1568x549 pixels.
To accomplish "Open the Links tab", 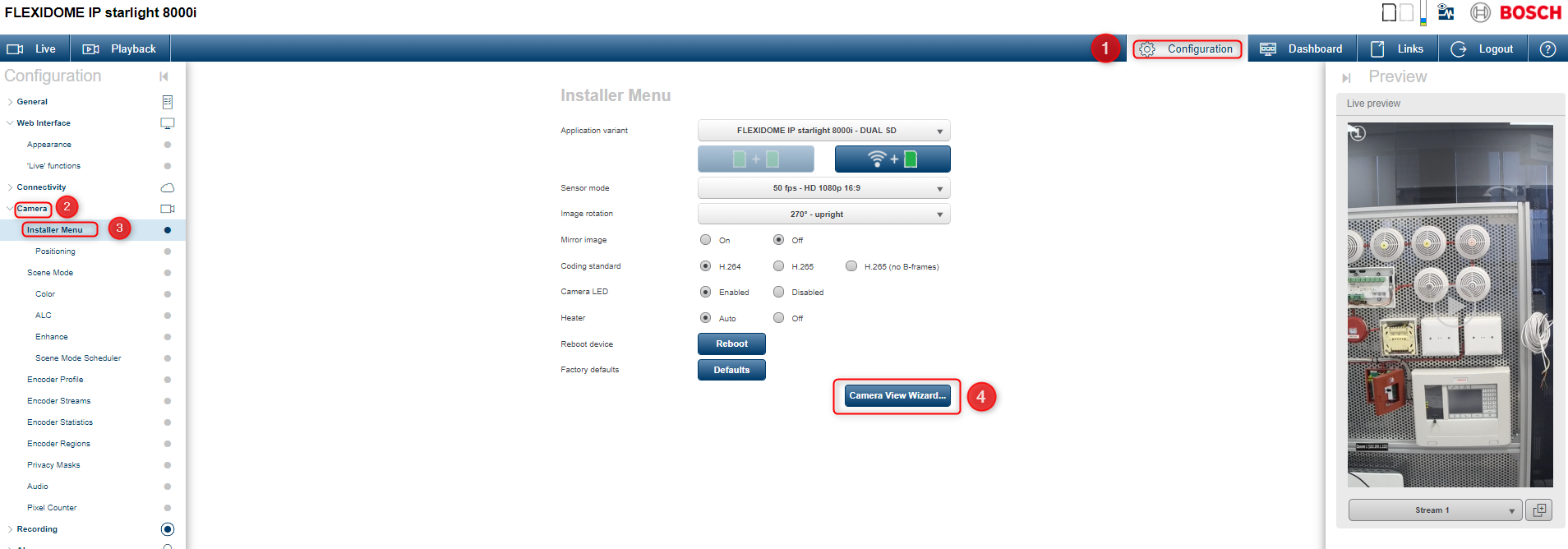I will tap(1397, 49).
